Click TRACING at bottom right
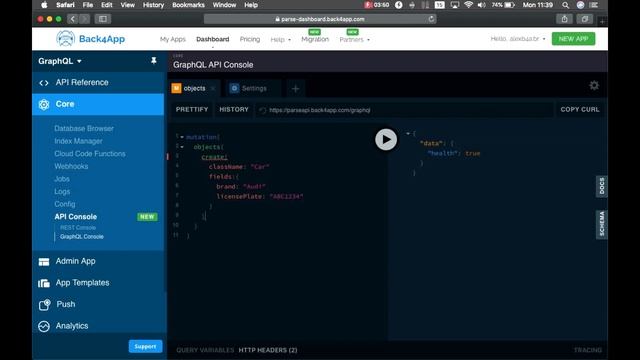Screen dimensions: 640x360 point(588,350)
